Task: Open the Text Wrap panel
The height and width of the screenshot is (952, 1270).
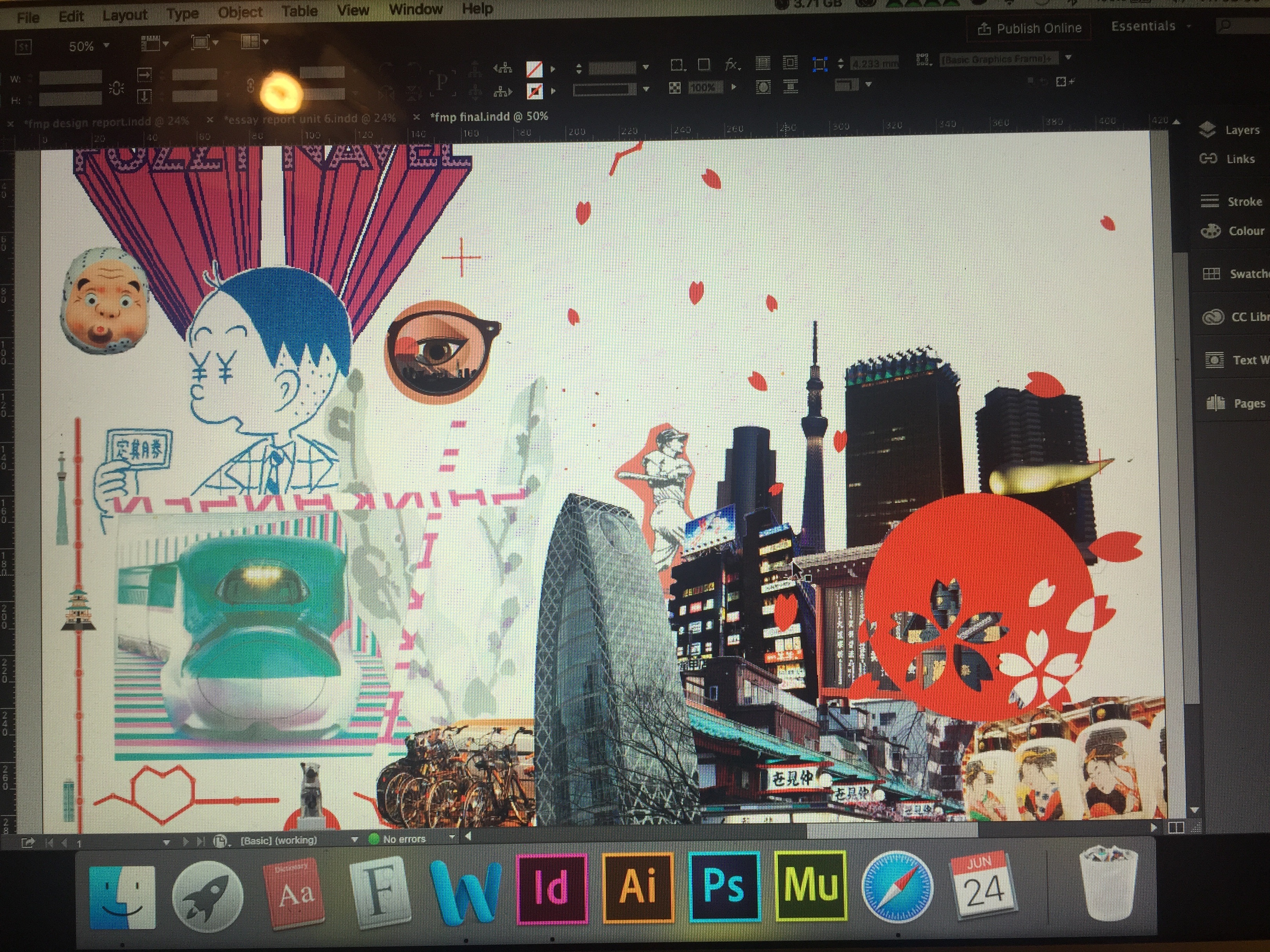Action: 1237,360
